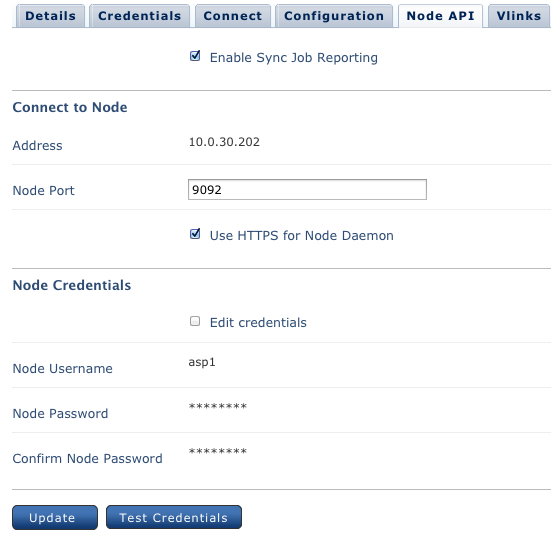This screenshot has width=551, height=533.
Task: Select the Connect tab
Action: pyautogui.click(x=233, y=16)
